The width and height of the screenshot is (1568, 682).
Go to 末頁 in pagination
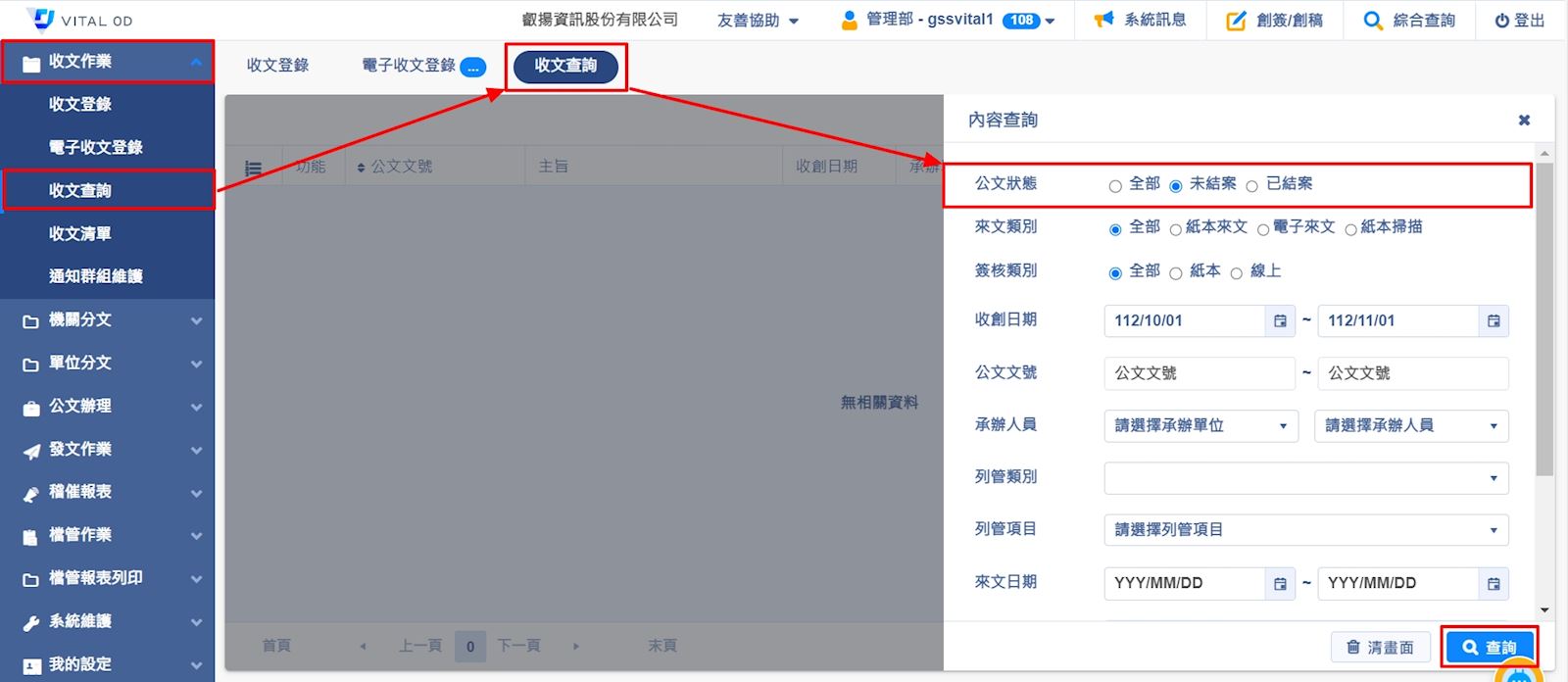pos(662,646)
